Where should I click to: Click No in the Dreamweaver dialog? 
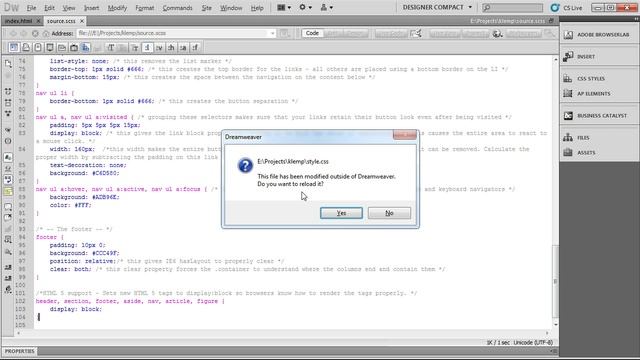(x=389, y=213)
